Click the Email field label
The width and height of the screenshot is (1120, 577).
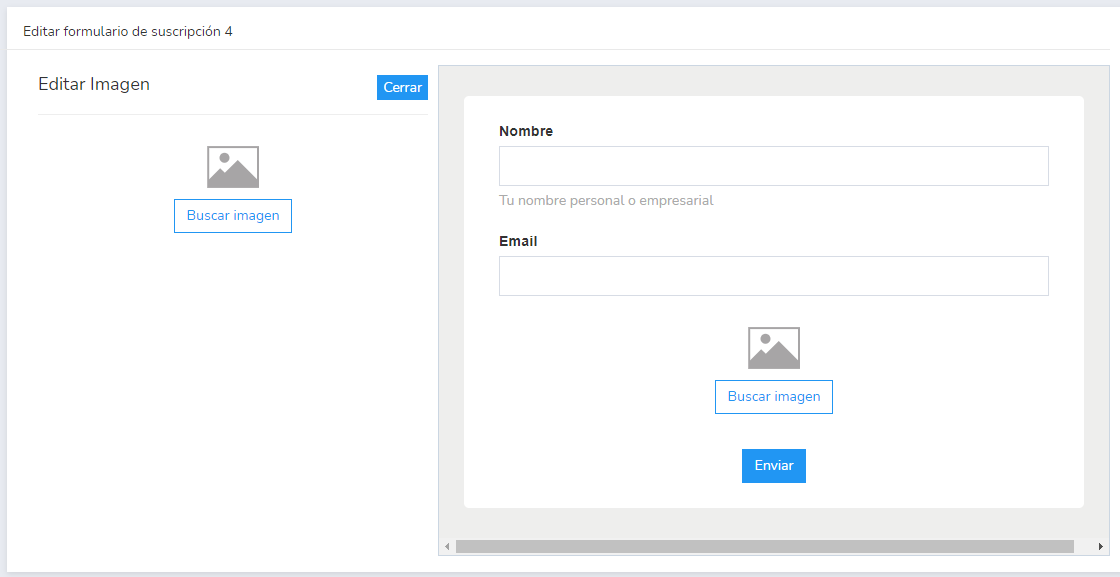coord(518,241)
